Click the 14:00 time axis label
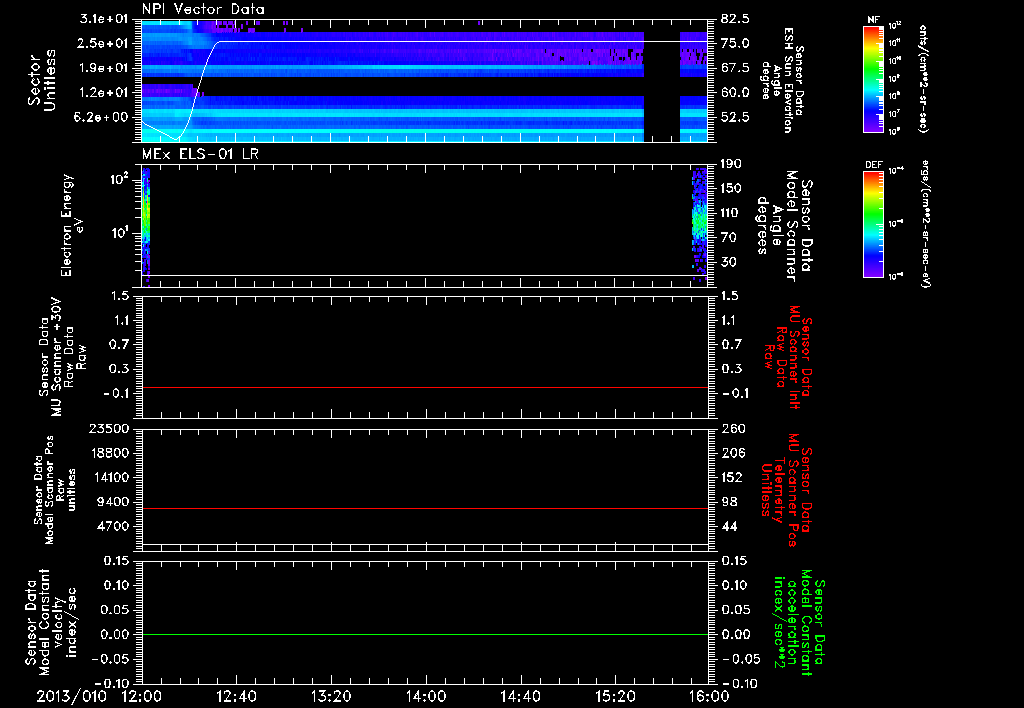1024x708 pixels. point(426,696)
